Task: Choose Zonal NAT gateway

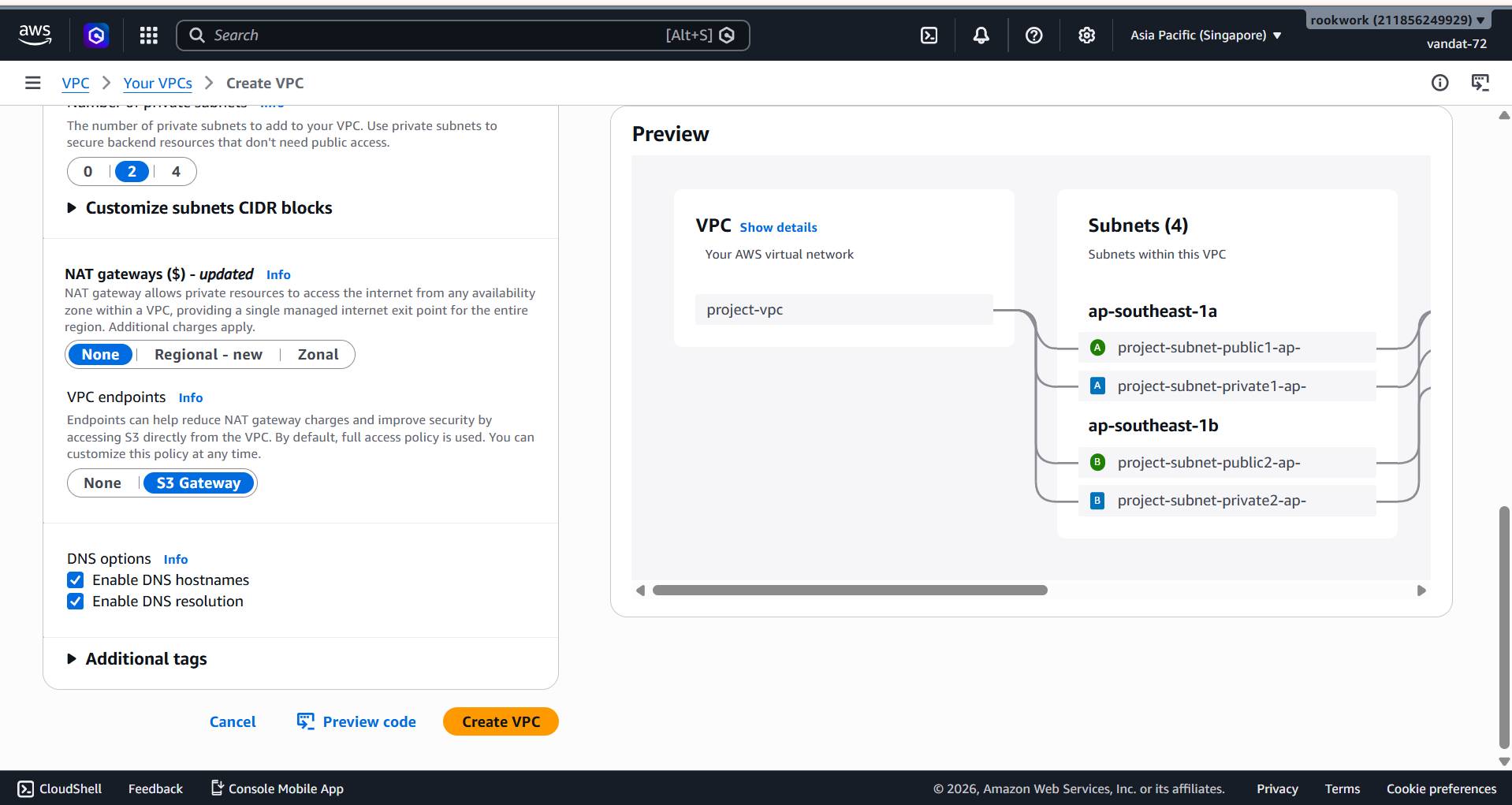Action: click(x=318, y=355)
